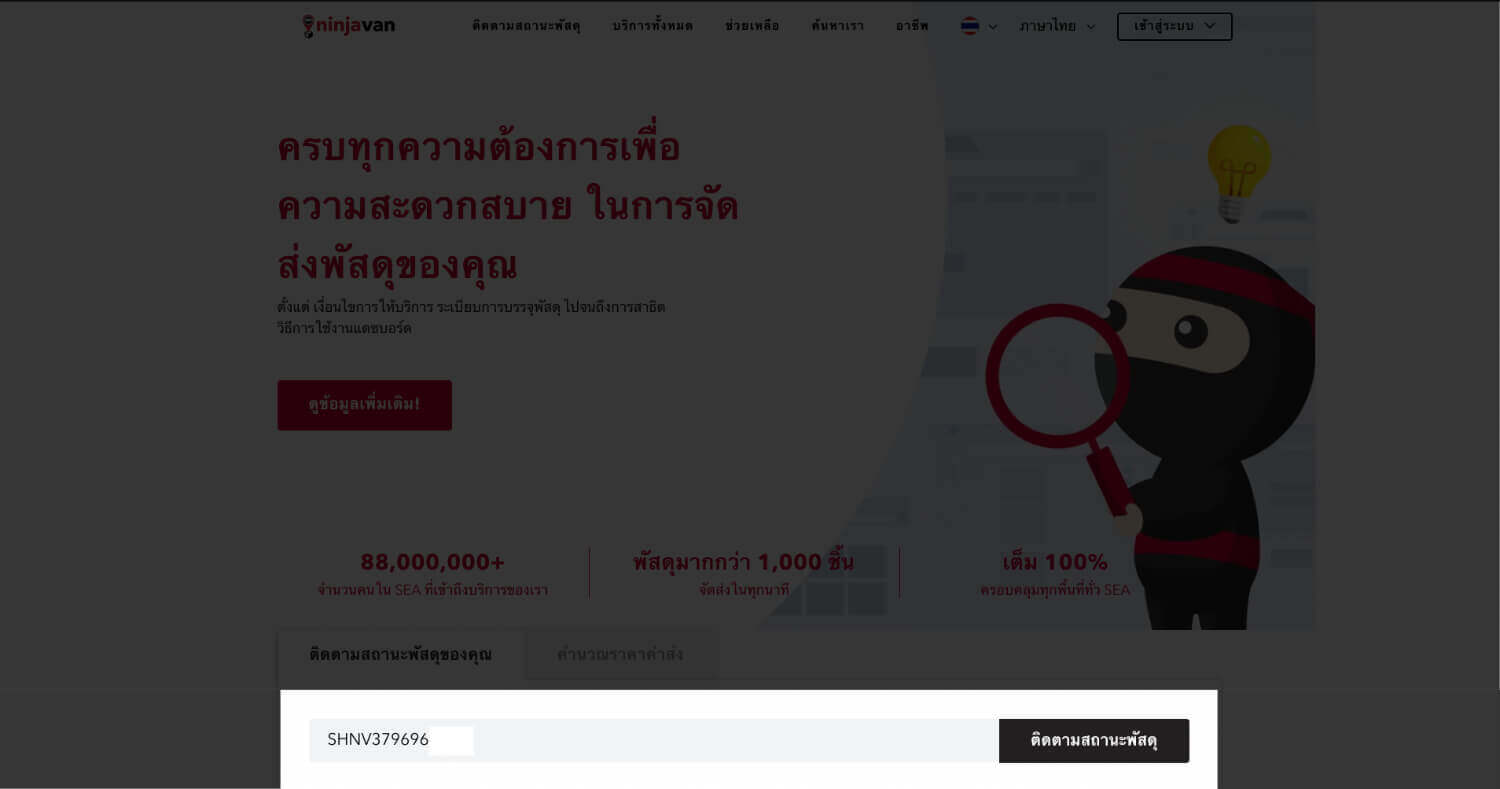Screen dimensions: 1500x789
Task: Open the ค้นหาเรา menu item
Action: pyautogui.click(x=838, y=26)
